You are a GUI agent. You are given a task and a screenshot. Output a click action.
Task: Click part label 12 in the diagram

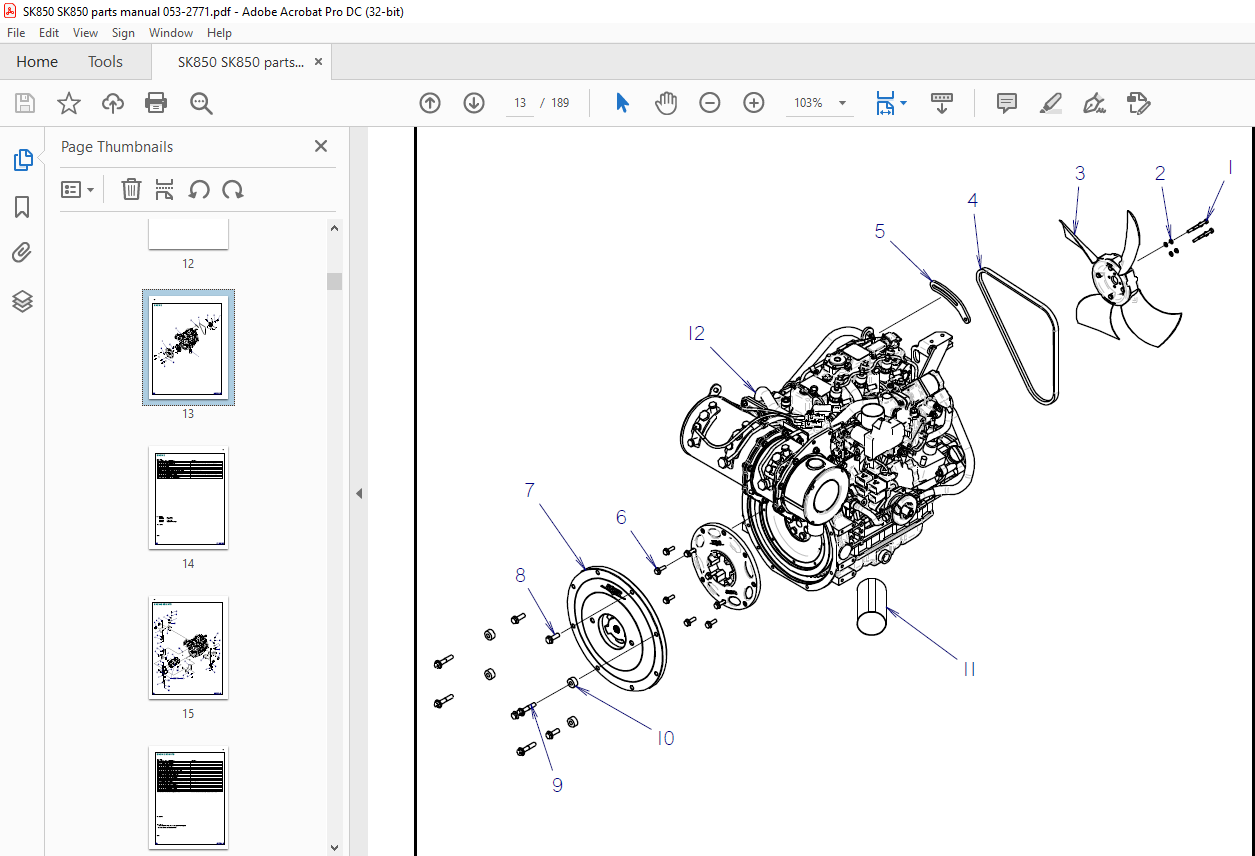(697, 333)
